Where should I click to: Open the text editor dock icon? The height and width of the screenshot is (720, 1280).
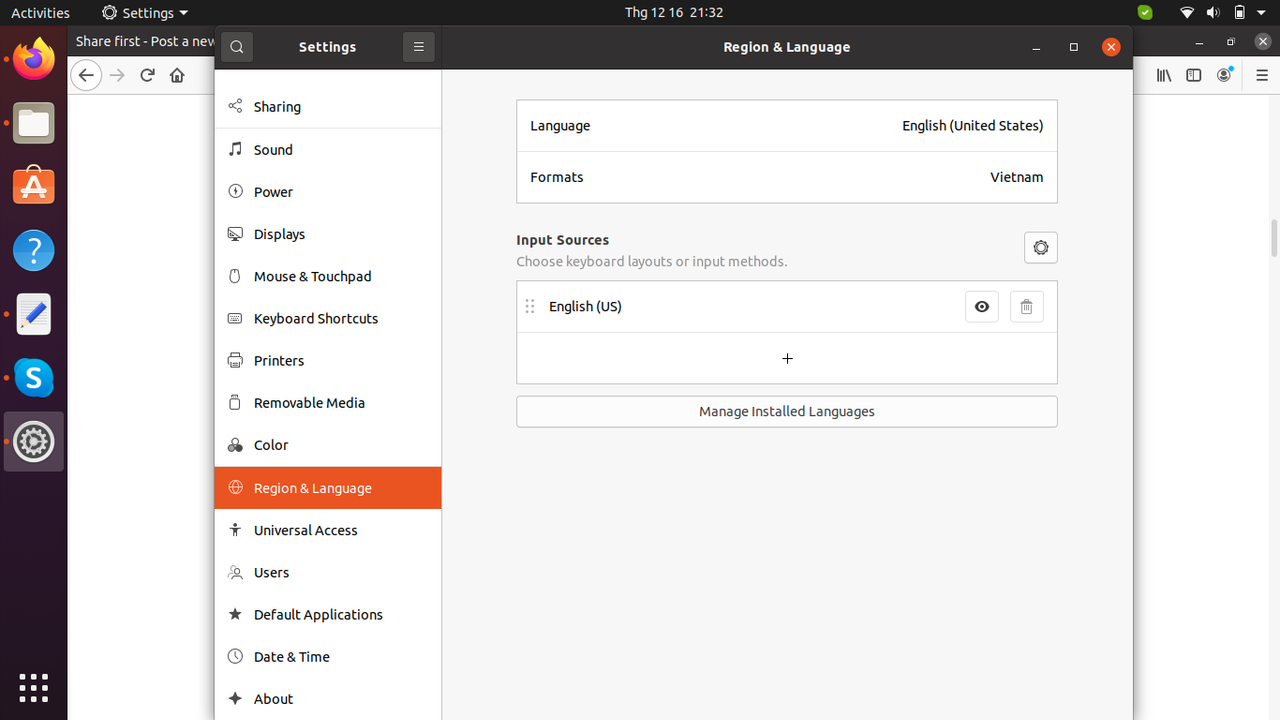point(34,314)
